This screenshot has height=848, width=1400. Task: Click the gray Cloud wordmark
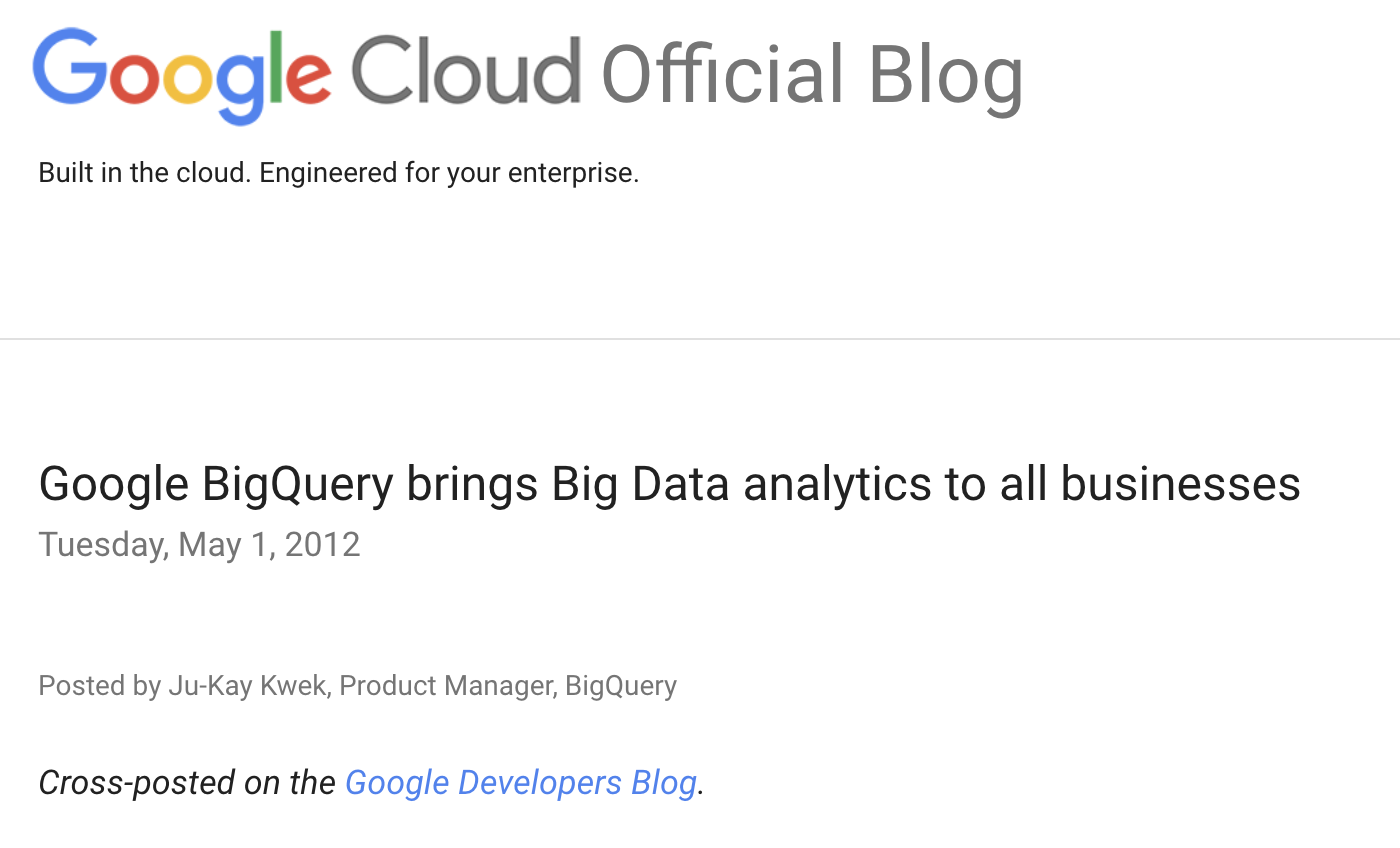466,70
